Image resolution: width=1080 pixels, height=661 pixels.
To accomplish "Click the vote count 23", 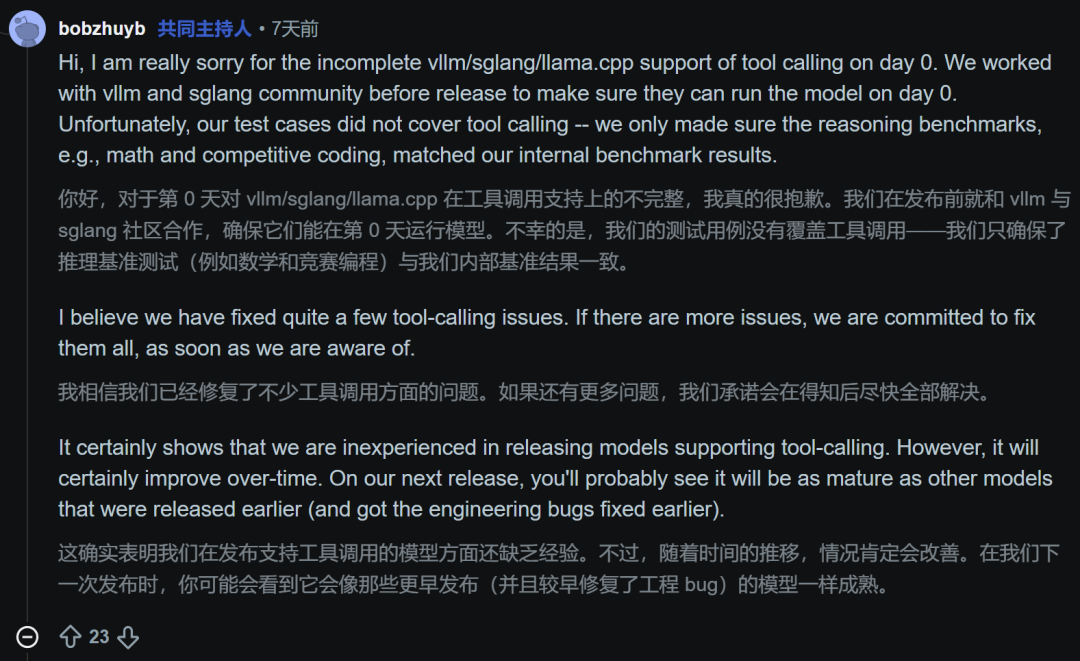I will [x=98, y=637].
